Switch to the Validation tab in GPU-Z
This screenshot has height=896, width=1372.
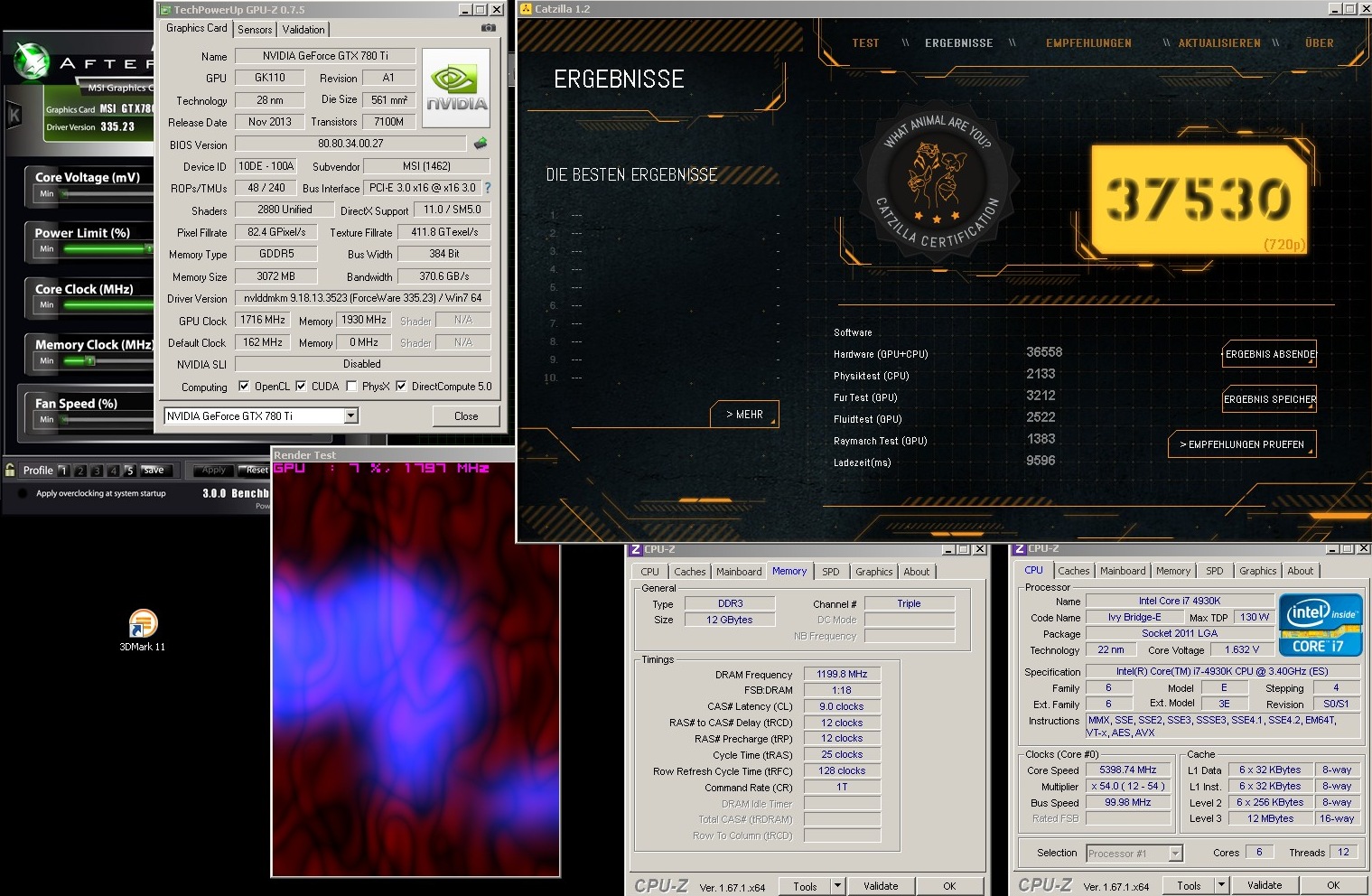[x=303, y=30]
